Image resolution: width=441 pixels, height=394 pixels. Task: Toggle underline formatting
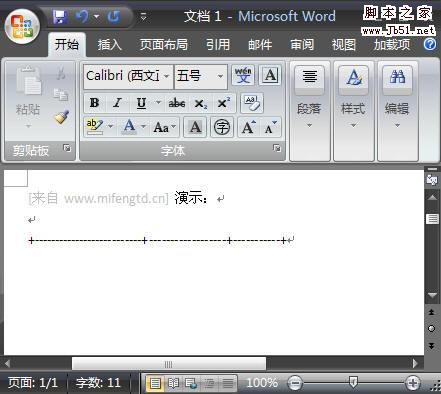tap(141, 103)
